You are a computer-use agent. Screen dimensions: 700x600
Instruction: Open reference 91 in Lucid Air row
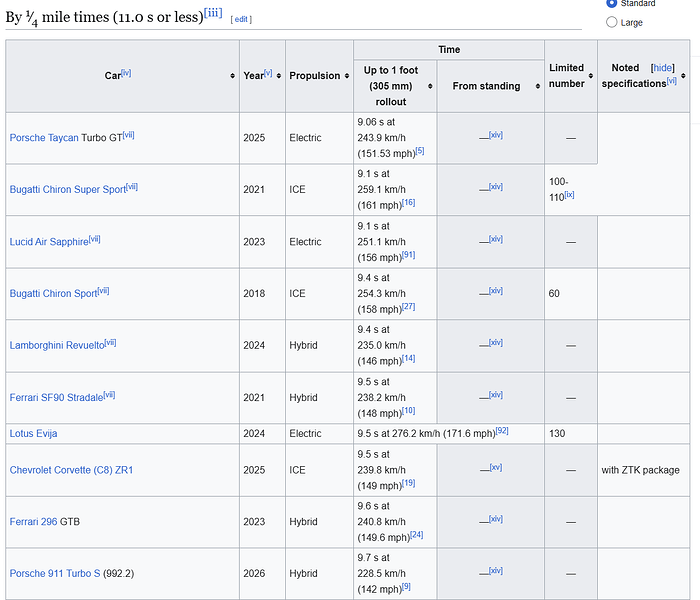point(408,255)
